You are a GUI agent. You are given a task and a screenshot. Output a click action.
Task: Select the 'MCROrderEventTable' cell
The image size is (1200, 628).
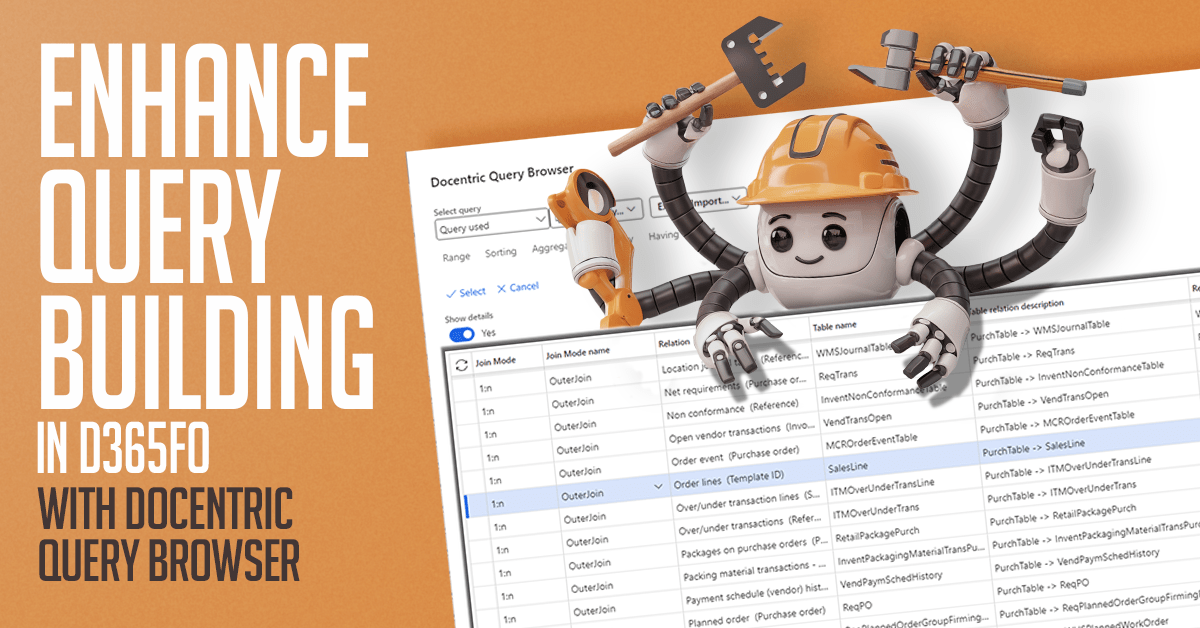pyautogui.click(x=872, y=443)
